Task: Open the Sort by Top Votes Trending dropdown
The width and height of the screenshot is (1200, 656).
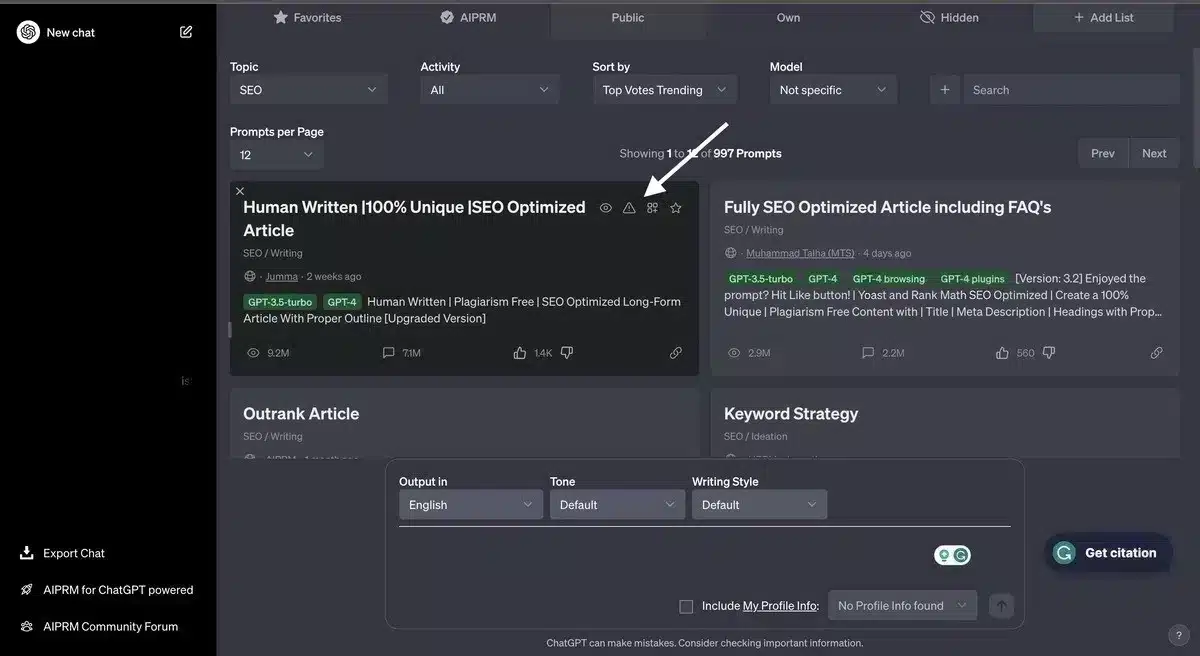Action: pos(665,90)
